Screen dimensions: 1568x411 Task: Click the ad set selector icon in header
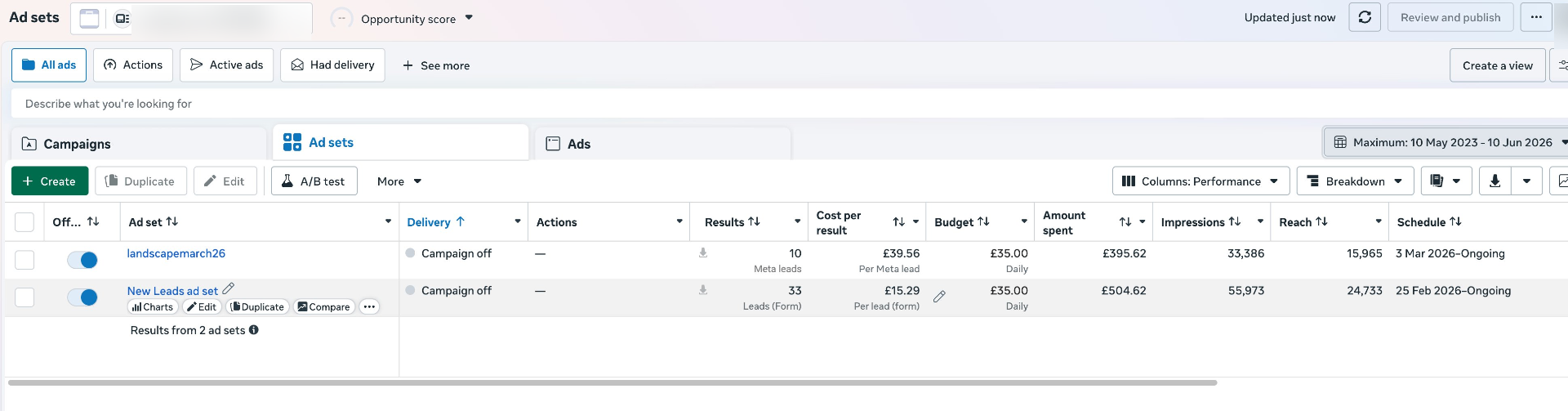click(x=122, y=18)
